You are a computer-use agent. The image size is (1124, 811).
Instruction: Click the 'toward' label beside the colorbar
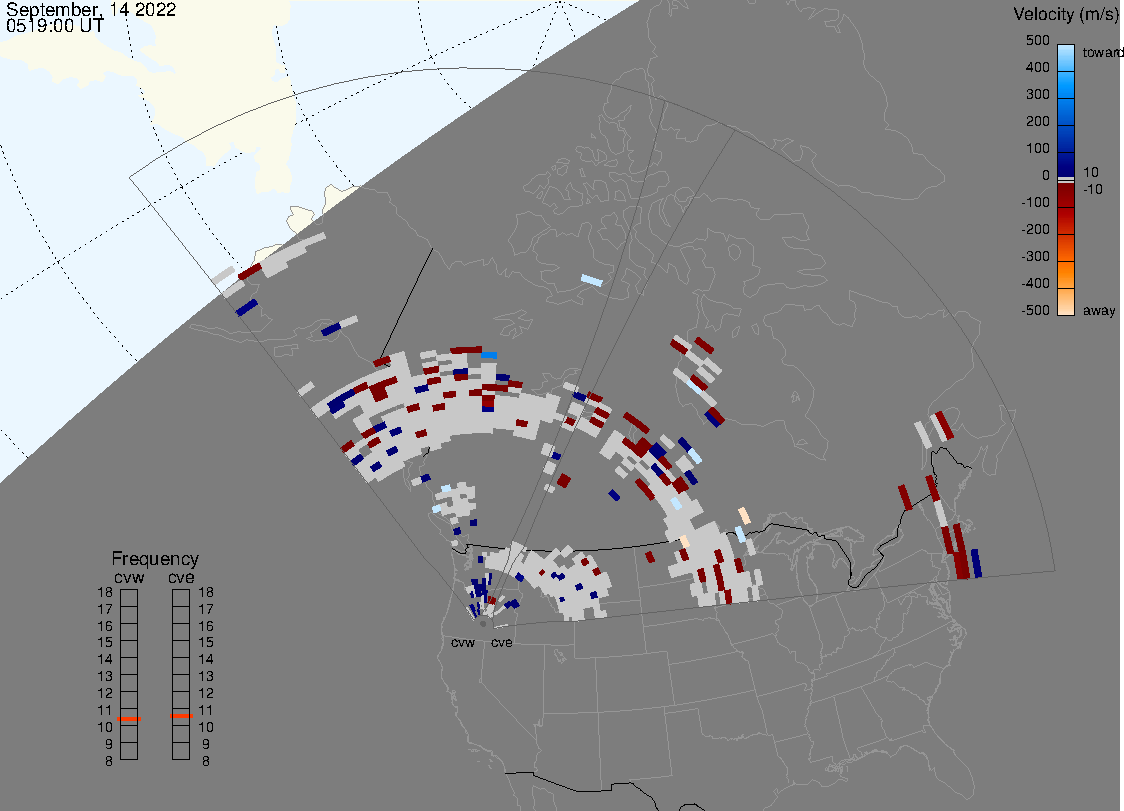[x=1102, y=52]
